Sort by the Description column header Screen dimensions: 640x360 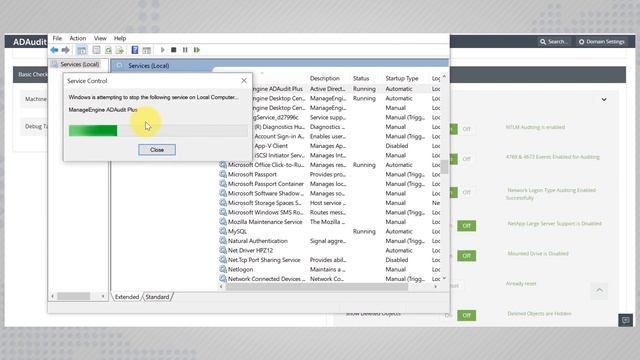pos(325,78)
